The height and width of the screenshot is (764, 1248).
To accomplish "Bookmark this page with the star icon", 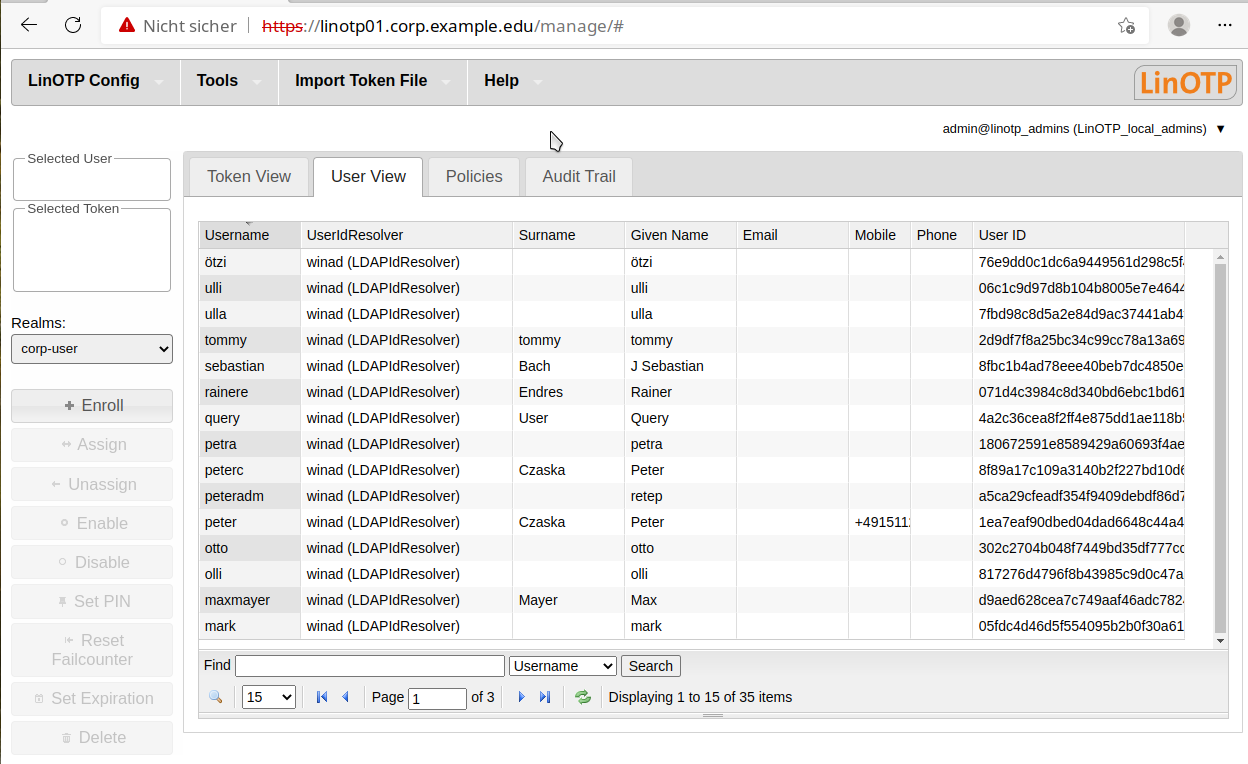I will pyautogui.click(x=1127, y=26).
